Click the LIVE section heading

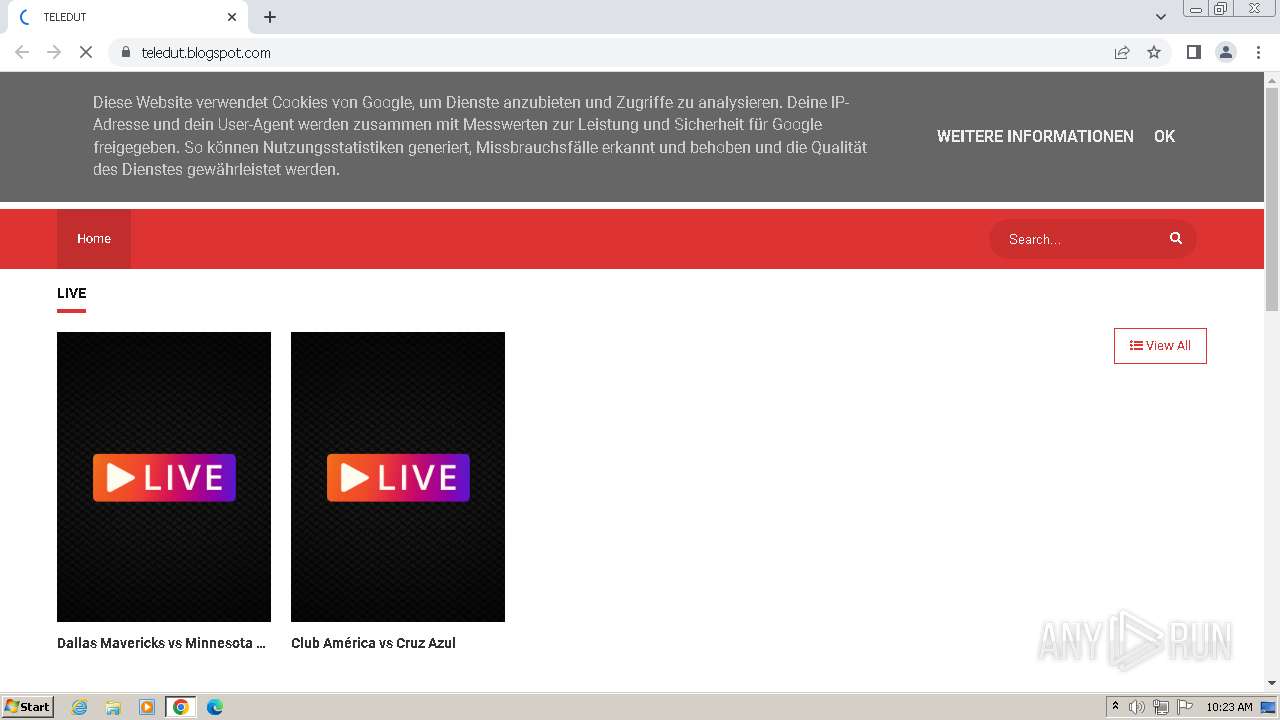[71, 293]
